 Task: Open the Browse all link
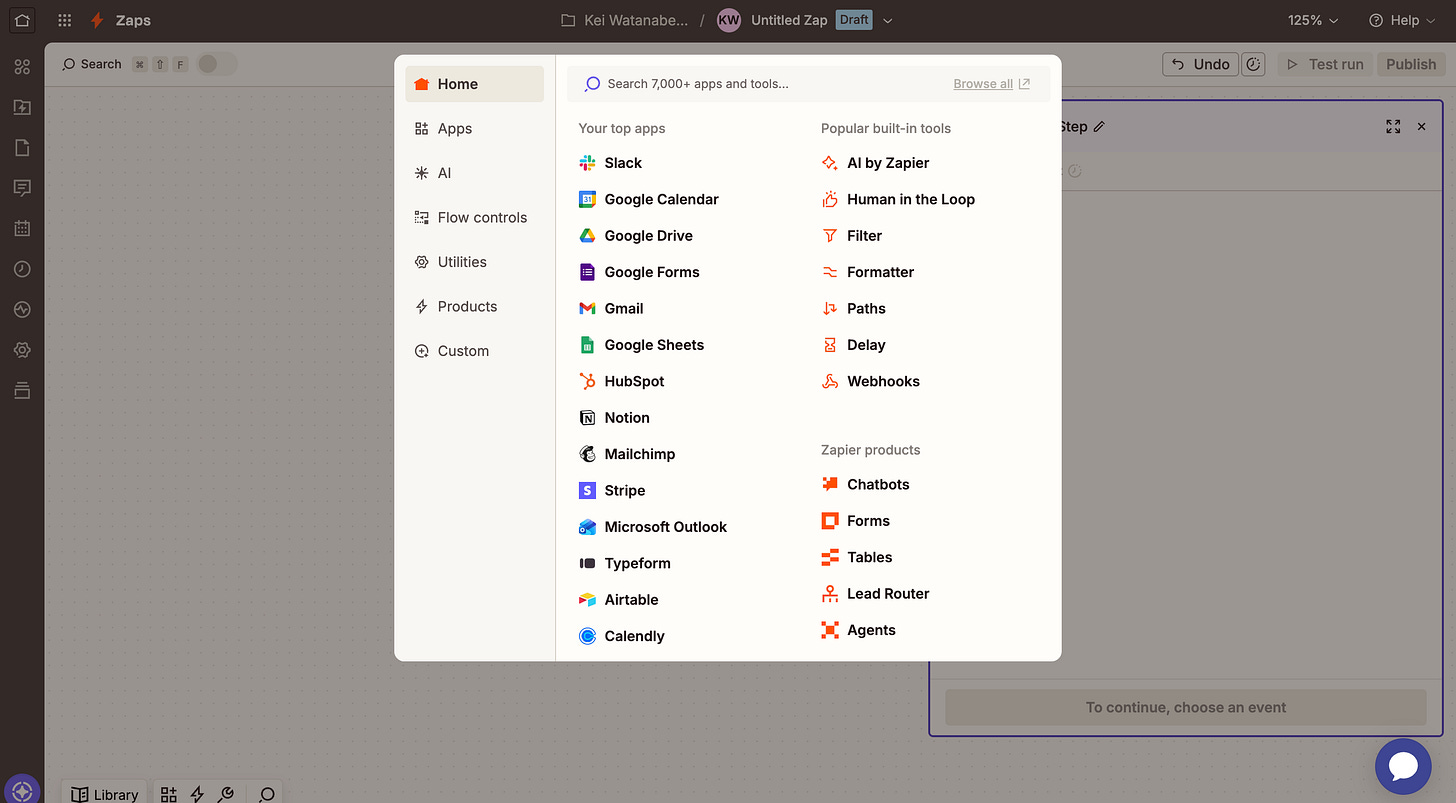[x=991, y=84]
